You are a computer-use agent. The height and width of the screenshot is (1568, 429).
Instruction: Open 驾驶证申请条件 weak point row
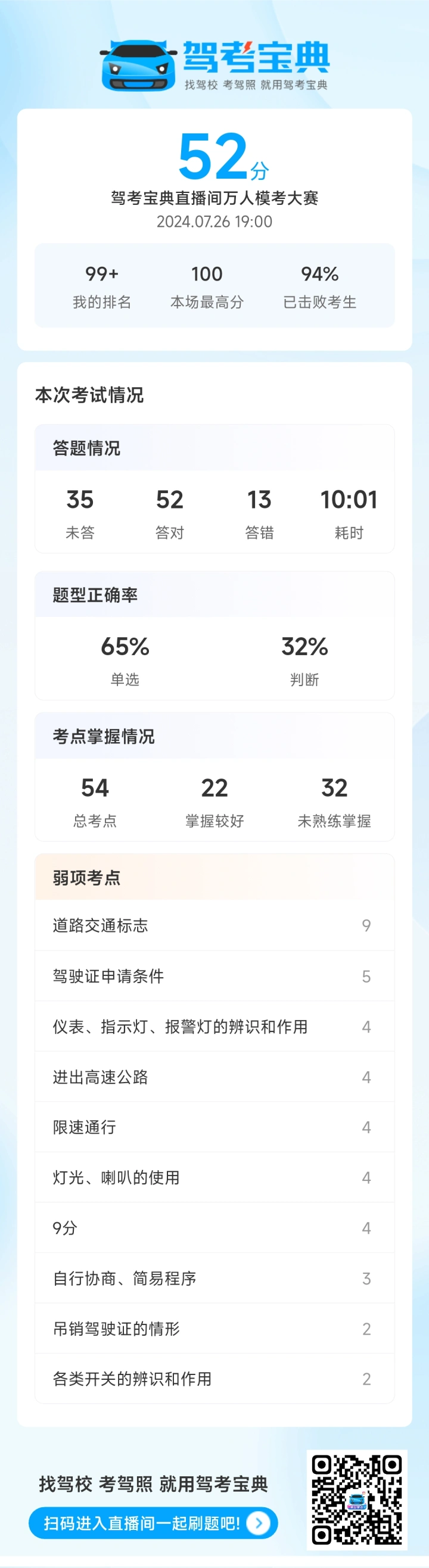coord(214,975)
